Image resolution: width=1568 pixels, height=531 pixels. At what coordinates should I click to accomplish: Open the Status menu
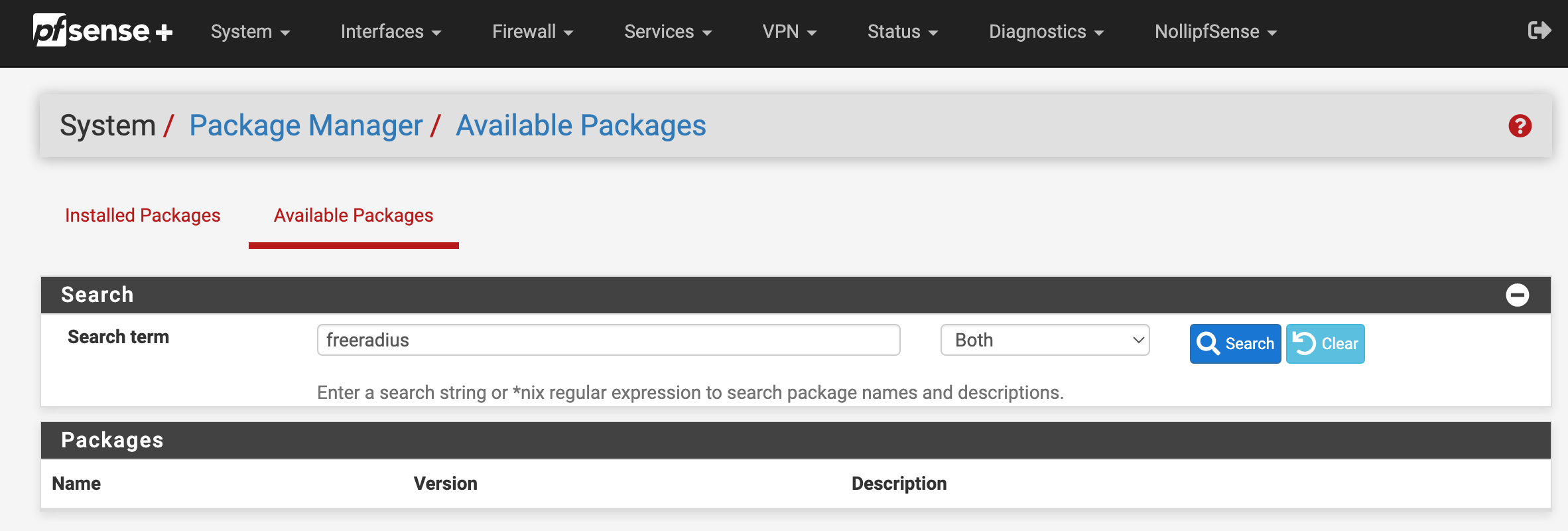[902, 31]
